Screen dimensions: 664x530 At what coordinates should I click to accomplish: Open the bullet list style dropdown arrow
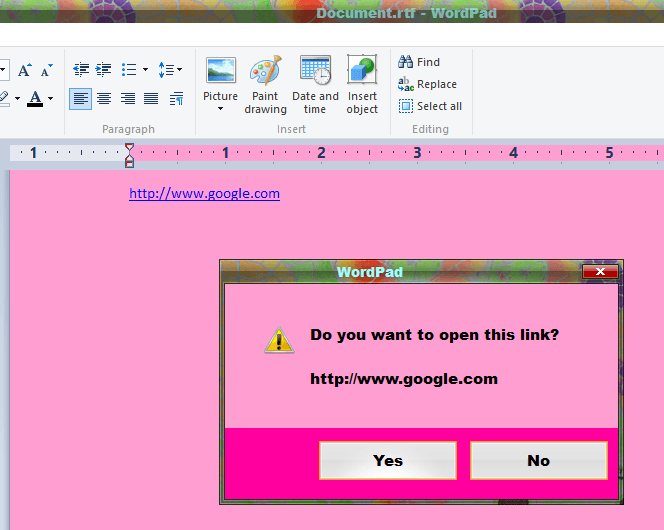point(145,69)
